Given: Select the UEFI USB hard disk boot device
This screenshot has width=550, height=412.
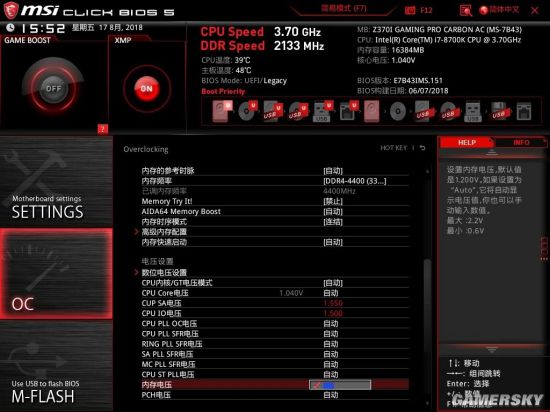Looking at the screenshot, I should click(273, 111).
